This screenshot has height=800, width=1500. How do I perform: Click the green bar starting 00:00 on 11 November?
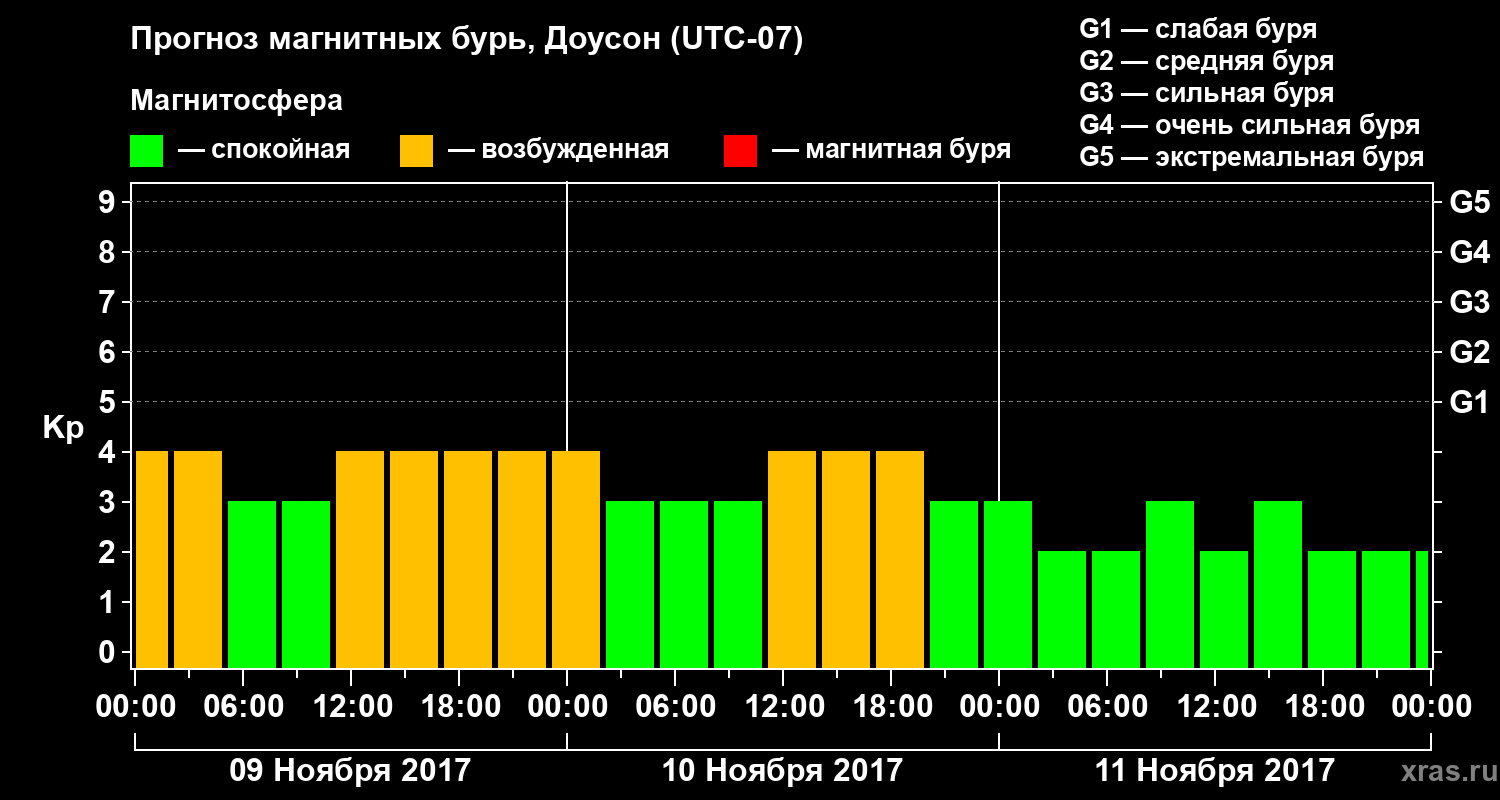click(x=1008, y=584)
